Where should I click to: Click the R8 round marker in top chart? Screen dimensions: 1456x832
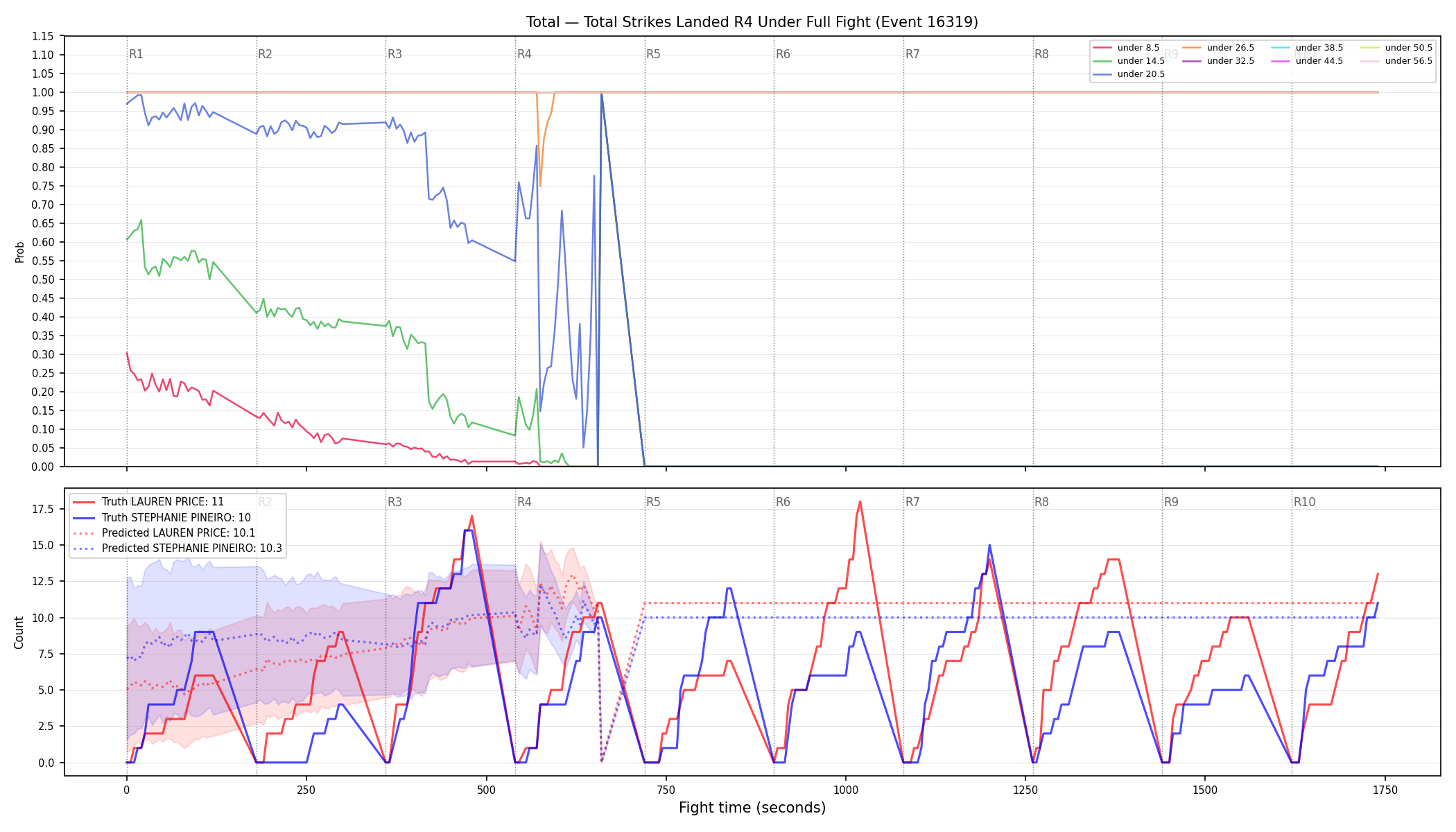click(x=1041, y=54)
